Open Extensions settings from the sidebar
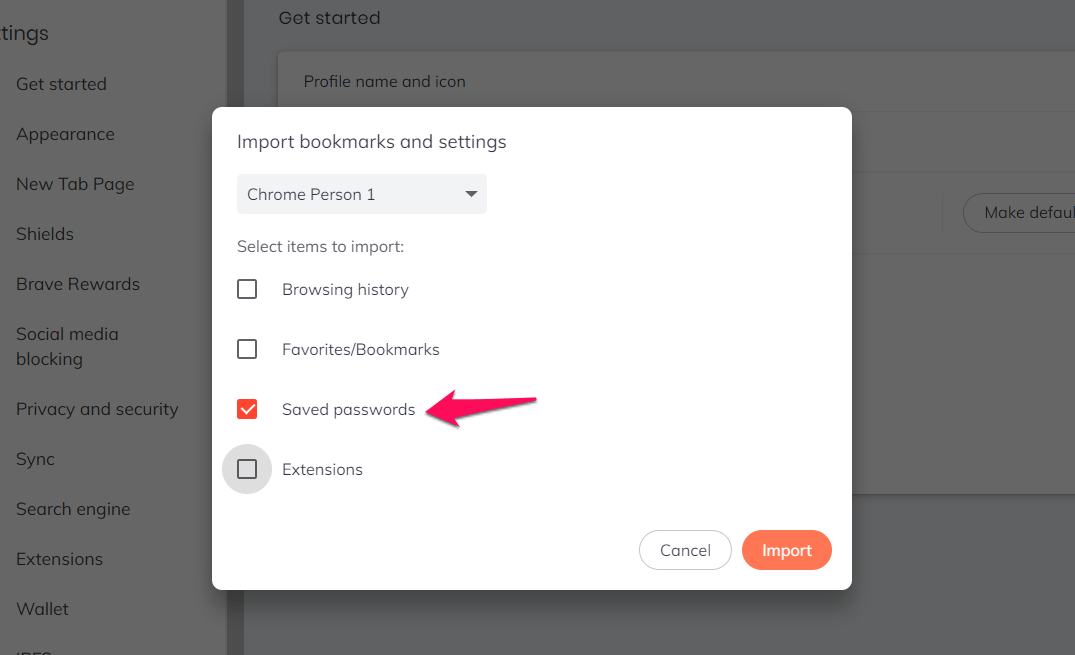The height and width of the screenshot is (655, 1075). click(x=59, y=559)
